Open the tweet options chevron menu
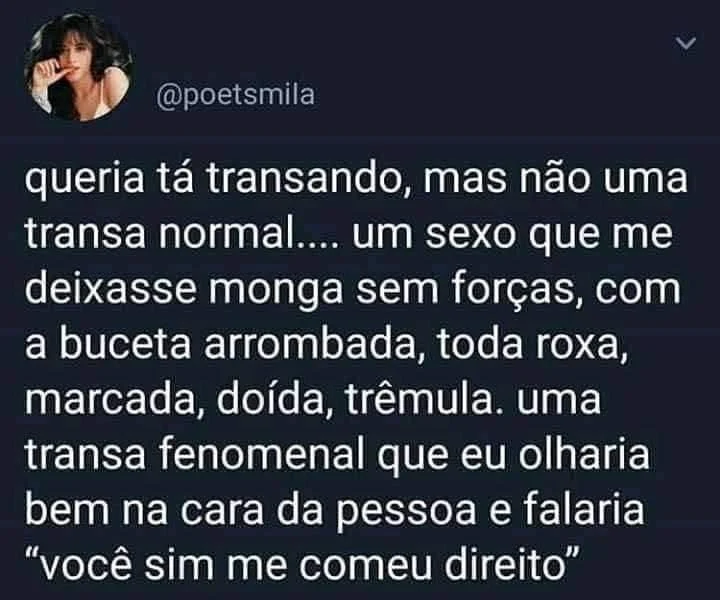 (x=686, y=44)
